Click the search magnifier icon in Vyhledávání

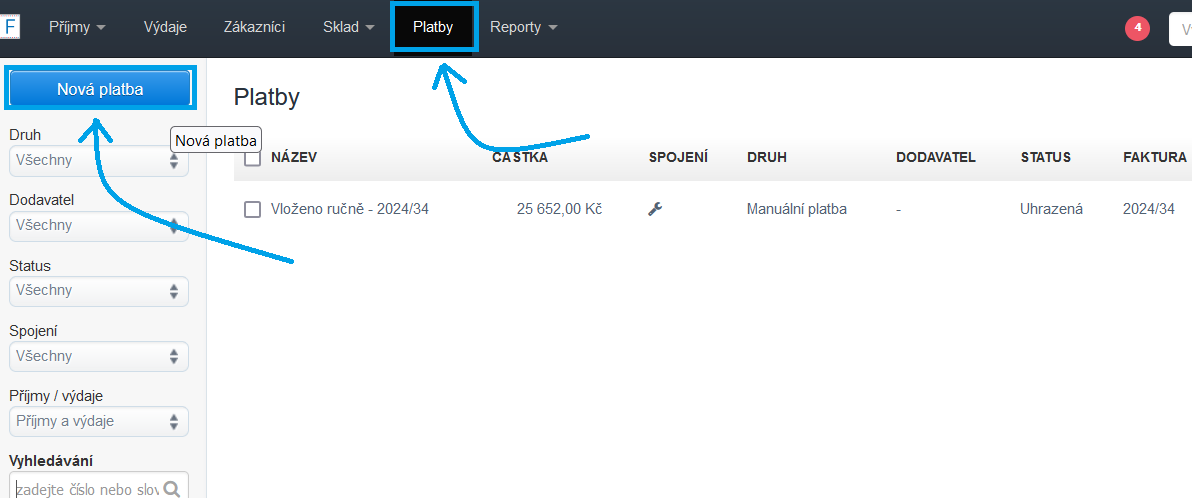[172, 488]
